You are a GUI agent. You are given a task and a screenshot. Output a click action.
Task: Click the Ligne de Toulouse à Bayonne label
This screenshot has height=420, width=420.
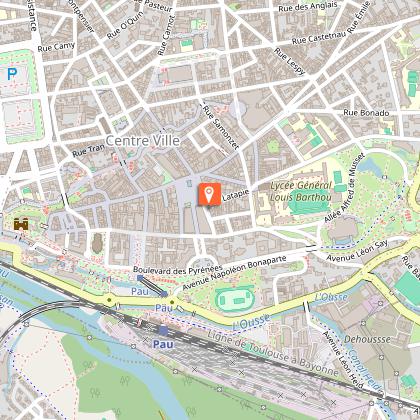pos(273,353)
